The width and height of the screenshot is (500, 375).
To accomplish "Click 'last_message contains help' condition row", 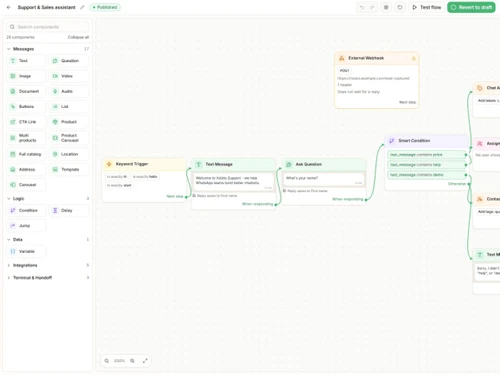I will (x=427, y=165).
